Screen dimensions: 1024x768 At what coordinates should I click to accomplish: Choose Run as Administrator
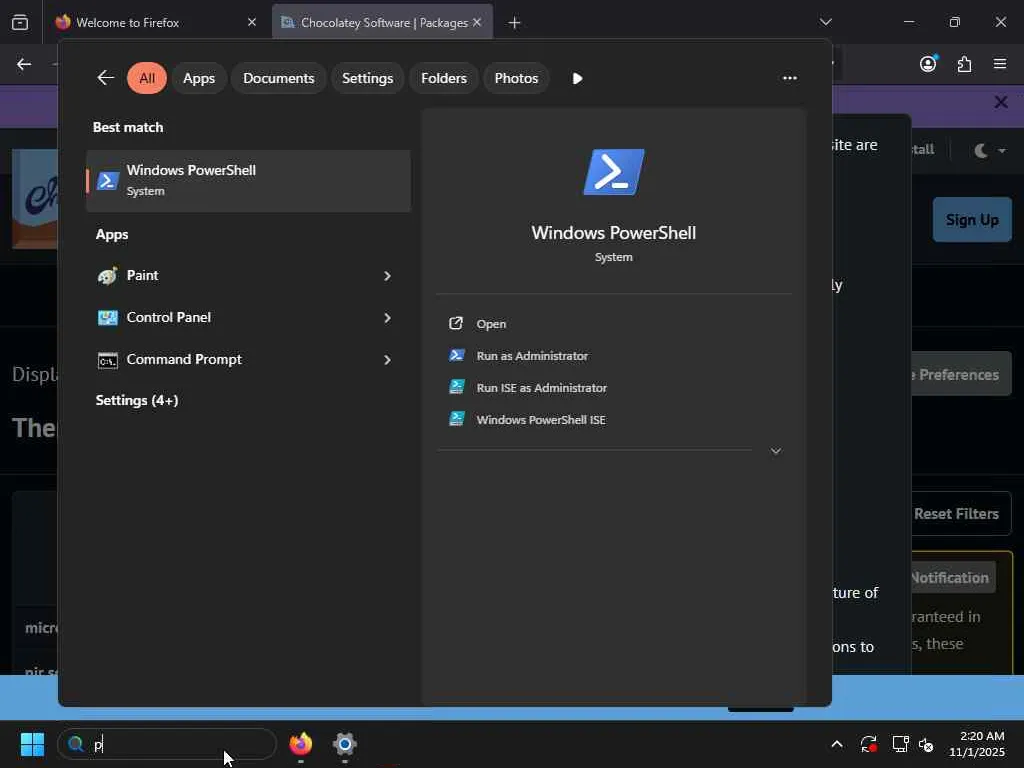click(x=614, y=356)
